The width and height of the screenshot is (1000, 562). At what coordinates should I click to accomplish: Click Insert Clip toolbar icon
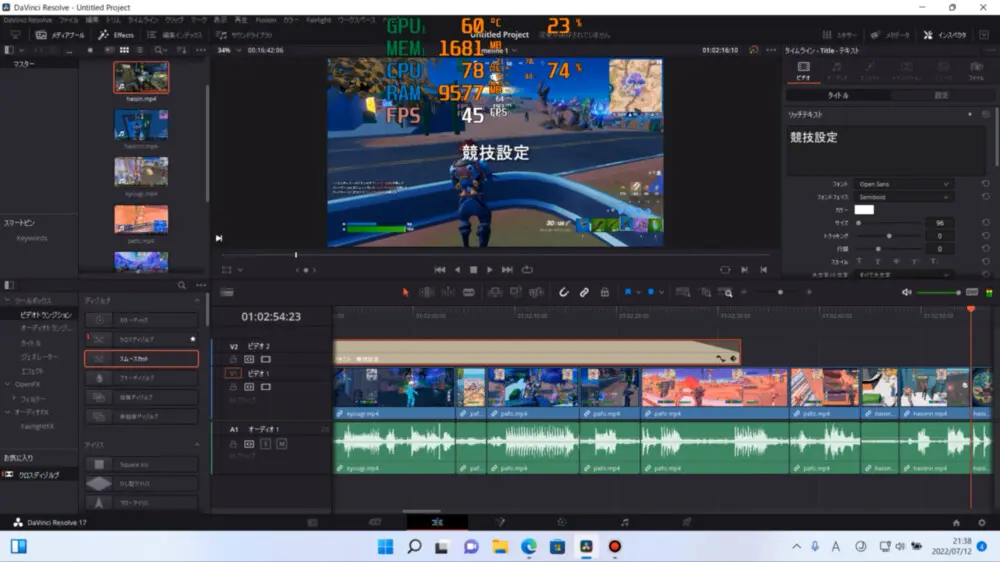495,292
